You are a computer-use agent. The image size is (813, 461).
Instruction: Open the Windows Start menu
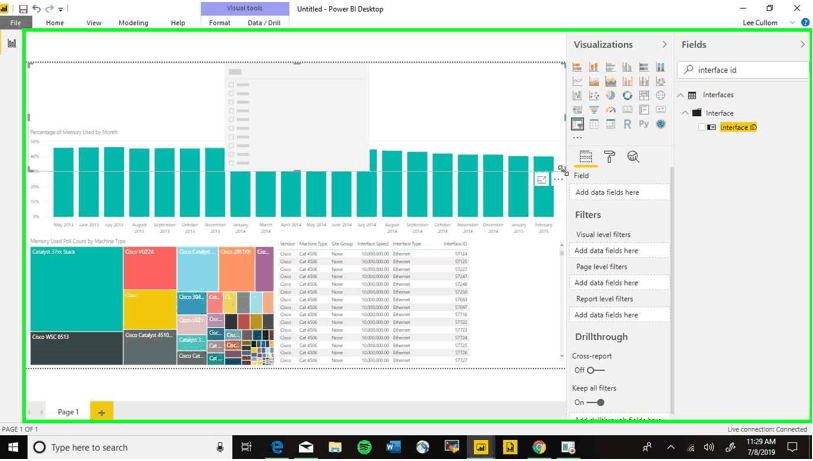pyautogui.click(x=12, y=448)
